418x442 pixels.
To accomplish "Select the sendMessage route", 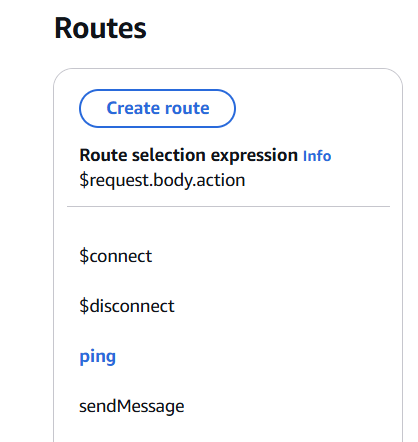I will (132, 406).
